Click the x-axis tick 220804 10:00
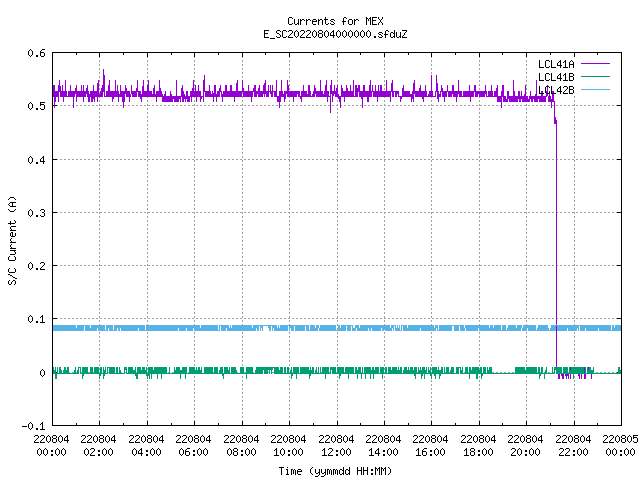The height and width of the screenshot is (480, 640). [288, 446]
